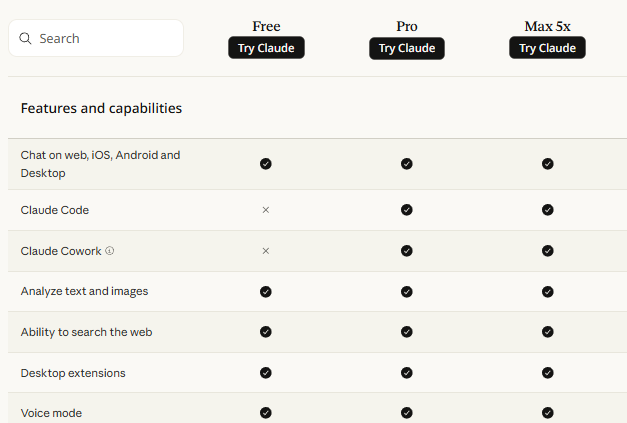Click Free checkmark for Analyze text and images
The width and height of the screenshot is (627, 423).
click(x=266, y=292)
